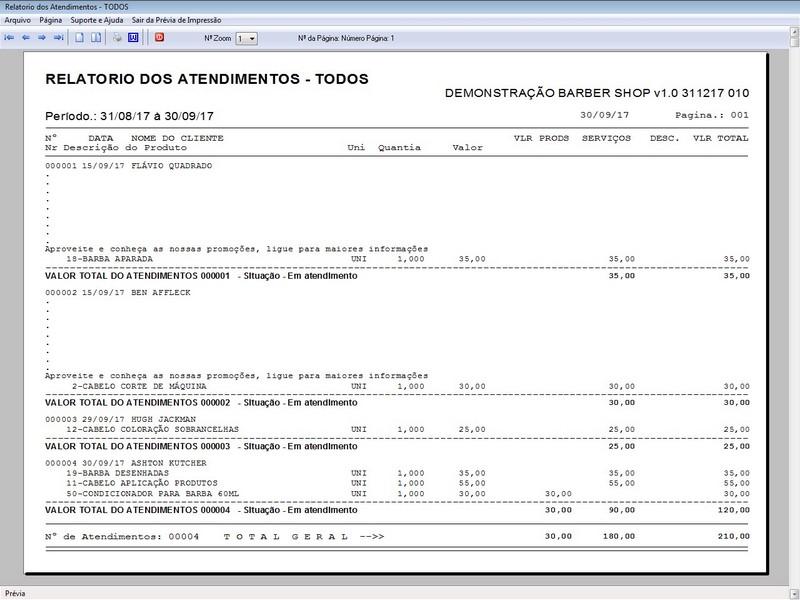Image resolution: width=800 pixels, height=600 pixels.
Task: Click the Quantia column header
Action: tap(399, 148)
